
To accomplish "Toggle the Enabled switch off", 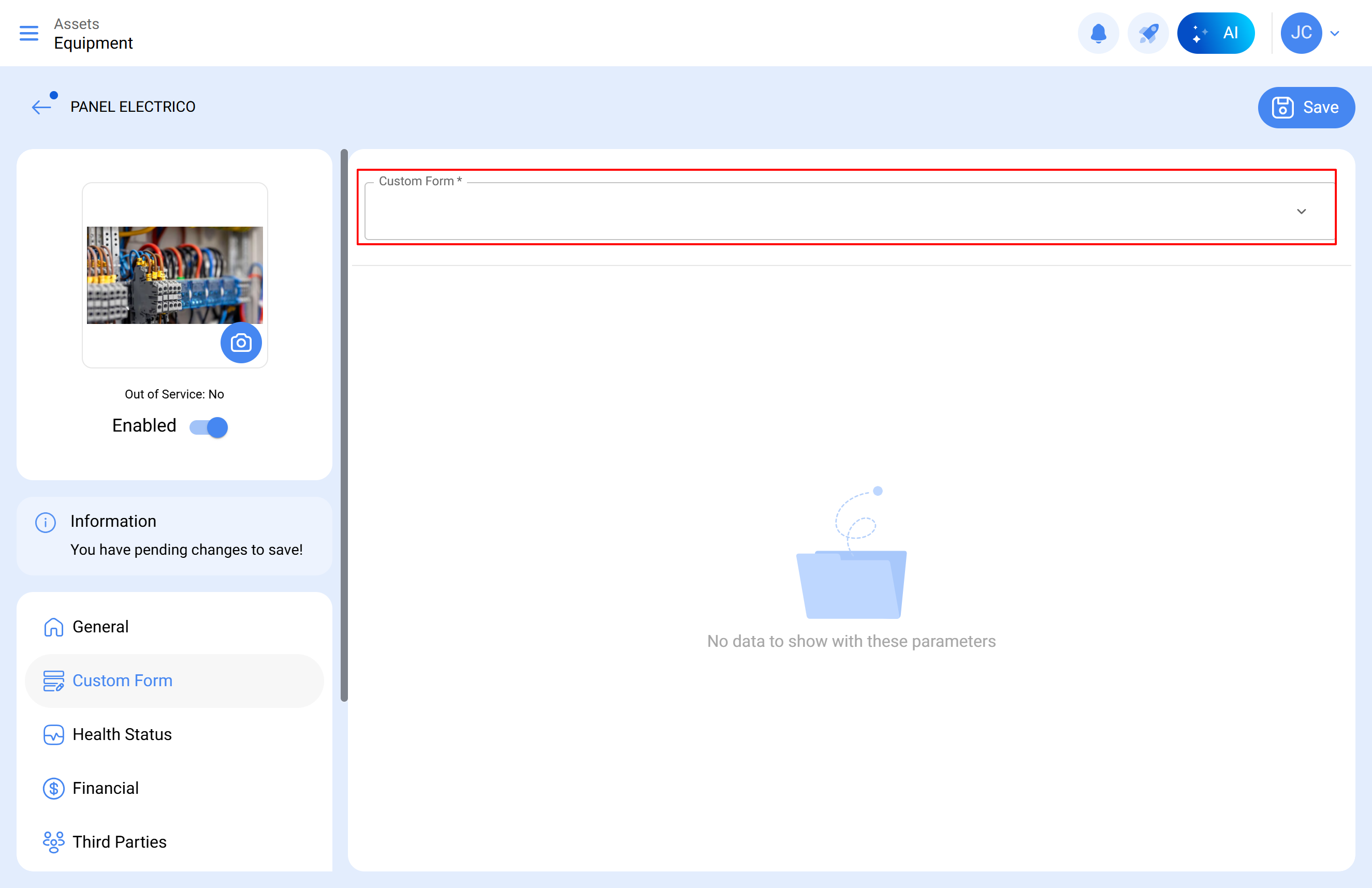I will pos(209,427).
